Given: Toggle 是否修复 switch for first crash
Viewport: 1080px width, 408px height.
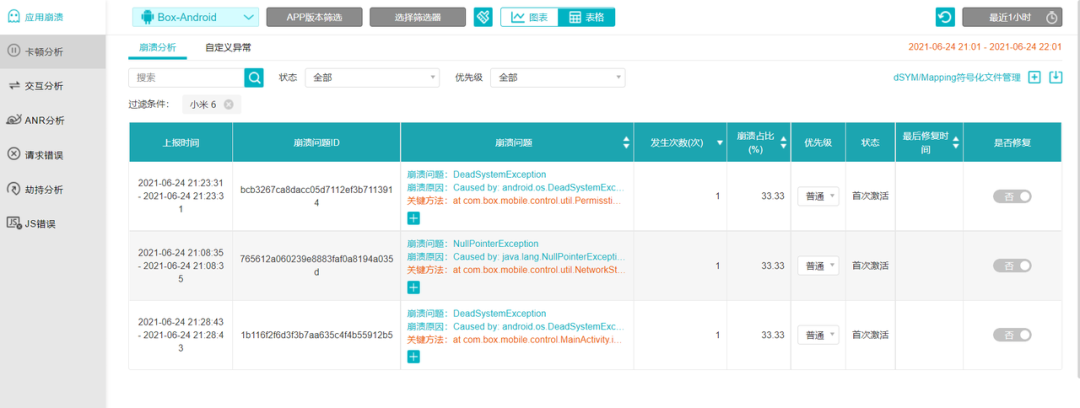Looking at the screenshot, I should (1012, 196).
